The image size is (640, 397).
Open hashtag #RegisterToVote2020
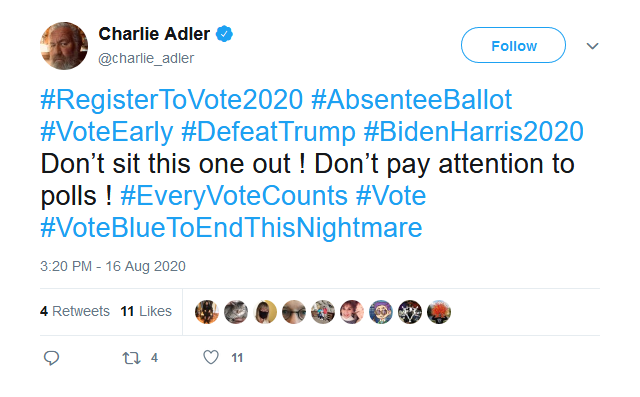(x=171, y=99)
